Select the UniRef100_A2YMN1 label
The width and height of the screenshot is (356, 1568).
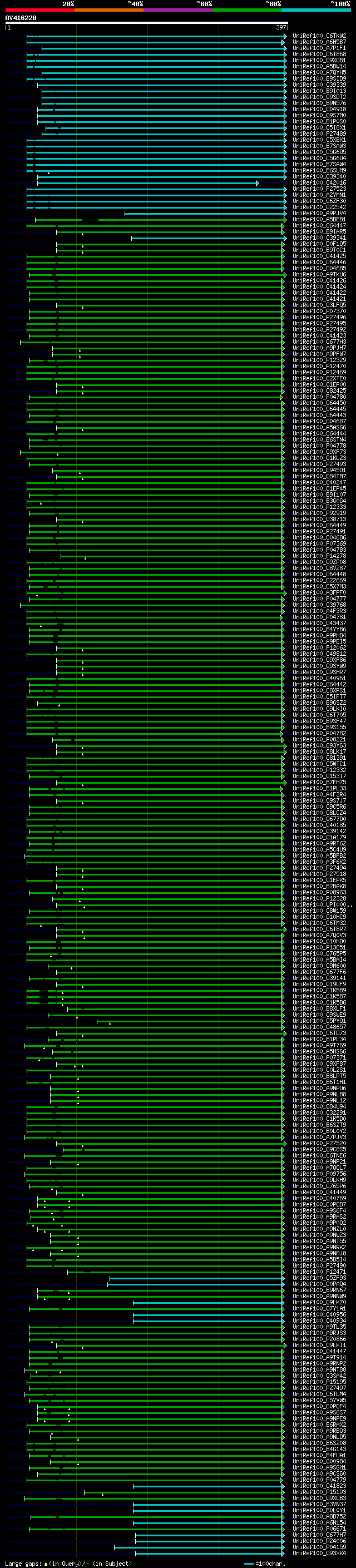(x=319, y=195)
